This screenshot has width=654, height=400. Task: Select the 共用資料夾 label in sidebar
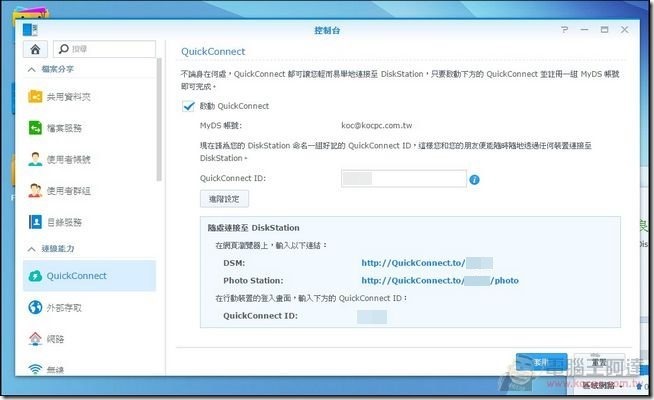68,97
